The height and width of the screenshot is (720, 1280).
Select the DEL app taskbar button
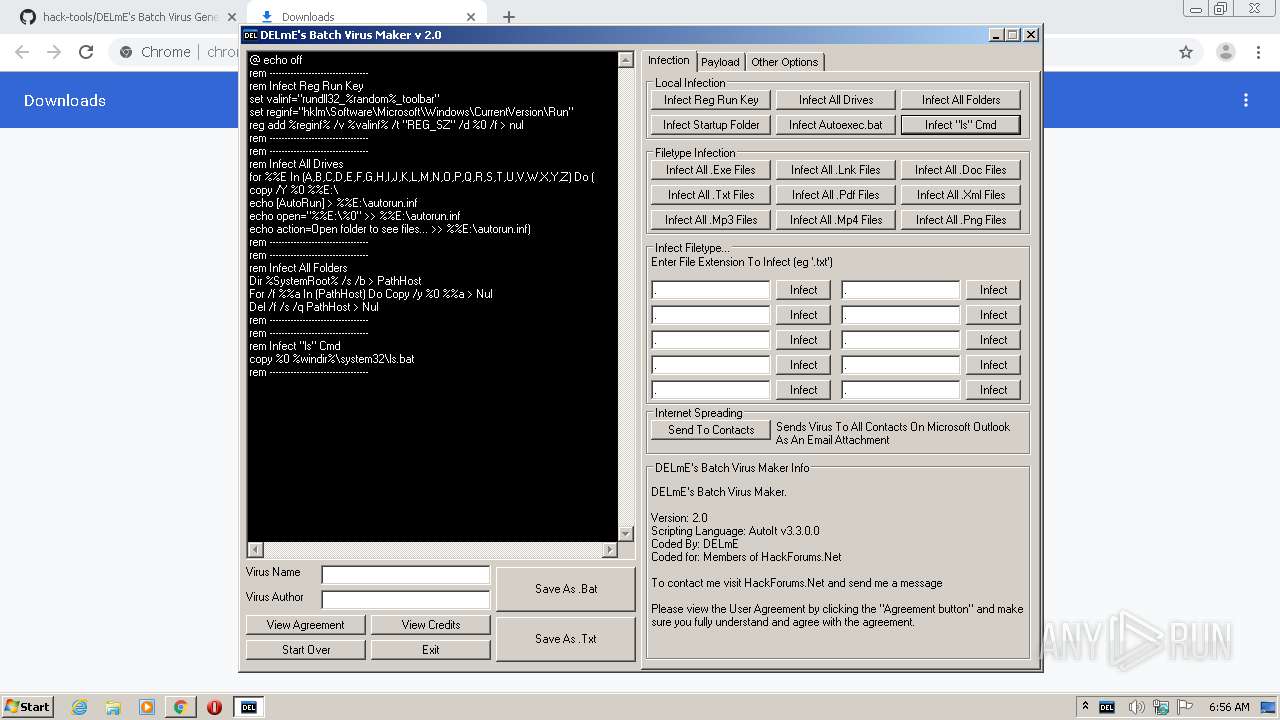click(x=248, y=707)
